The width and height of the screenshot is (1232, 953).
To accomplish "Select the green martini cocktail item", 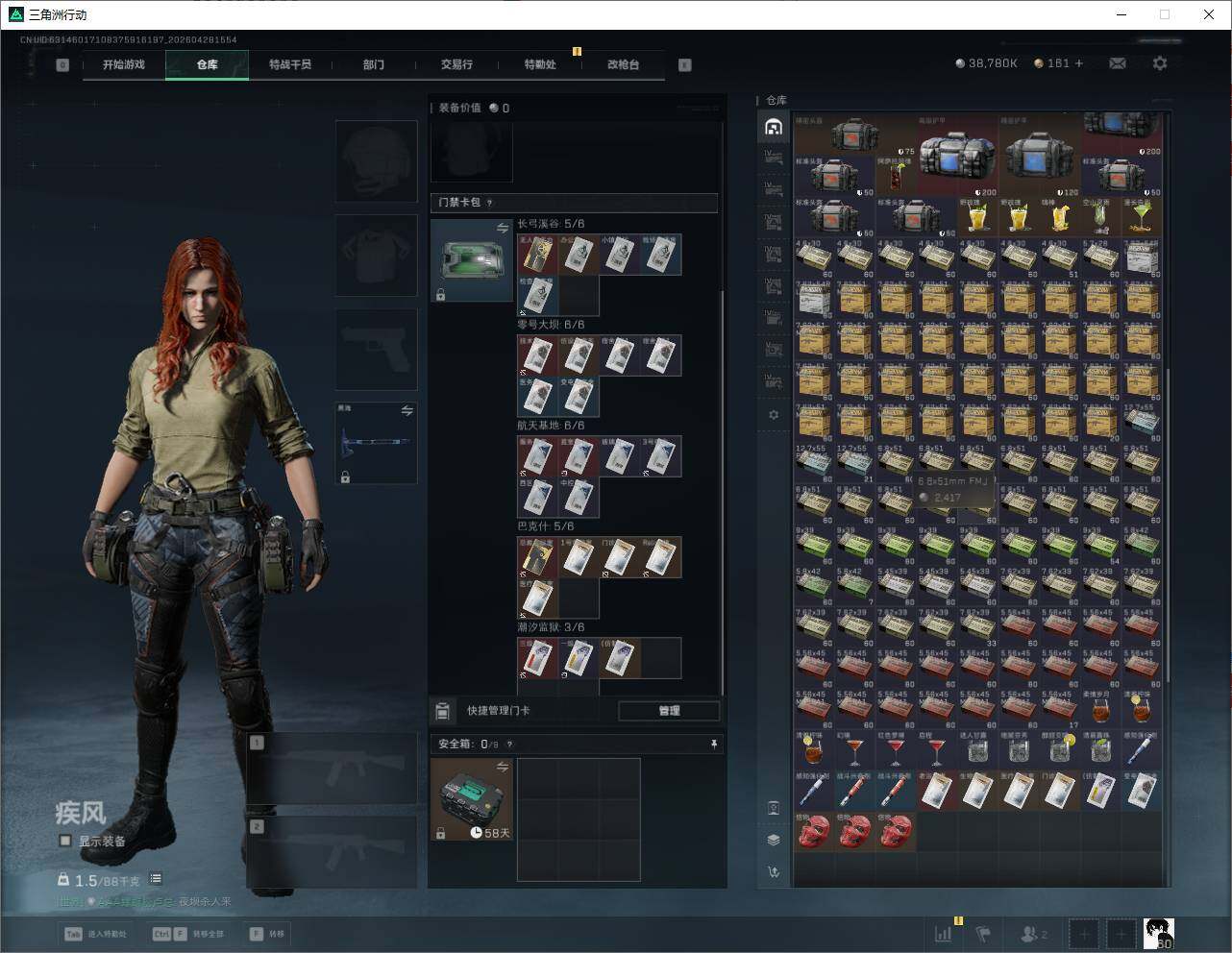I will 1142,218.
